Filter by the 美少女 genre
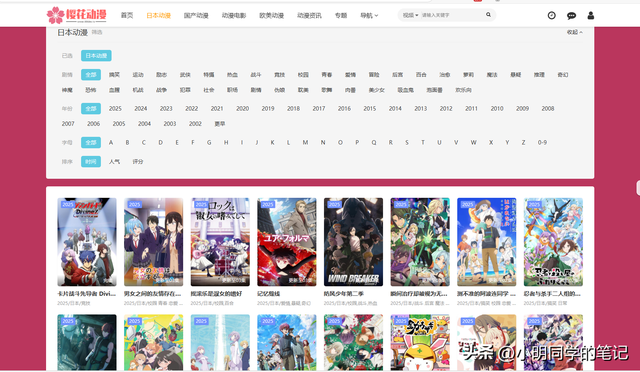640x372 pixels. 376,90
